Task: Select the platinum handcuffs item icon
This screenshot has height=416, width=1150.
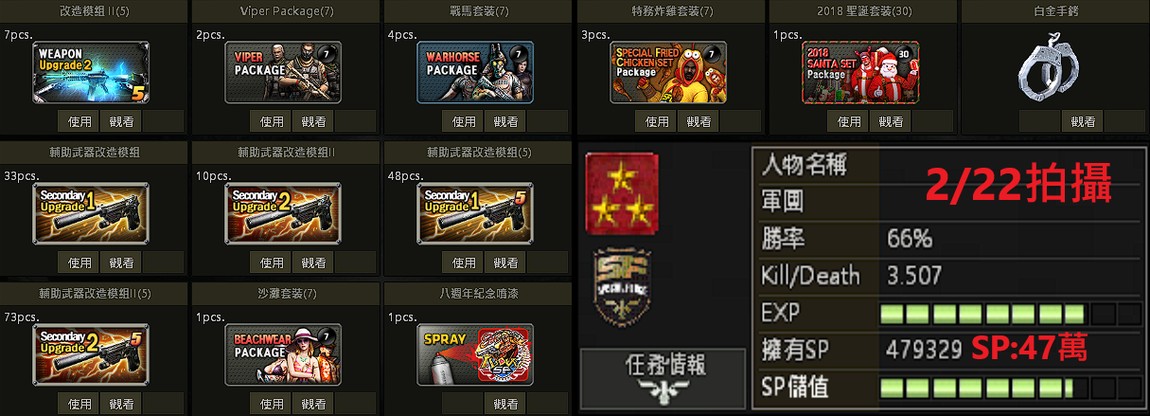Action: tap(1050, 67)
